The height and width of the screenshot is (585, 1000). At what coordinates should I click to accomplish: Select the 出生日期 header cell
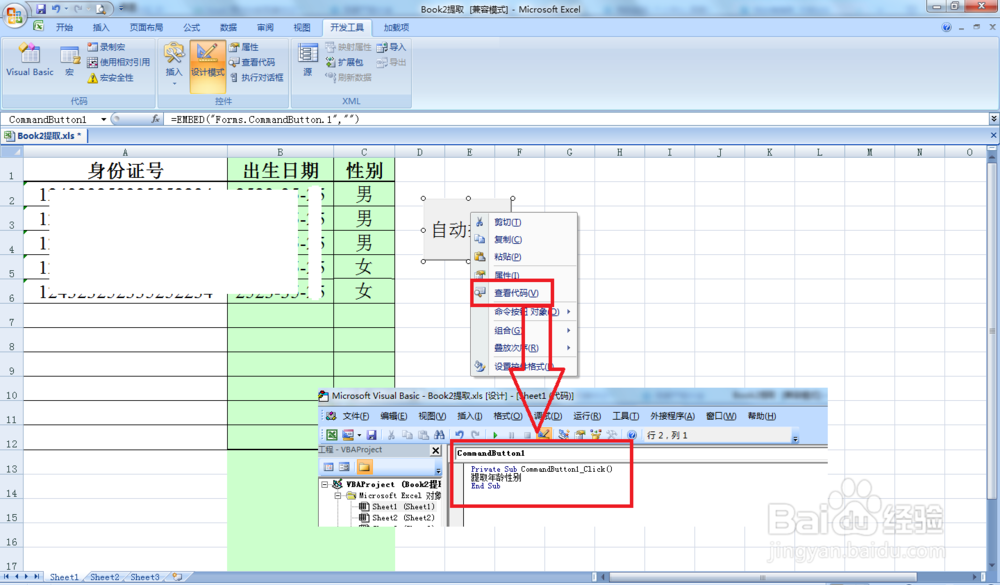281,170
